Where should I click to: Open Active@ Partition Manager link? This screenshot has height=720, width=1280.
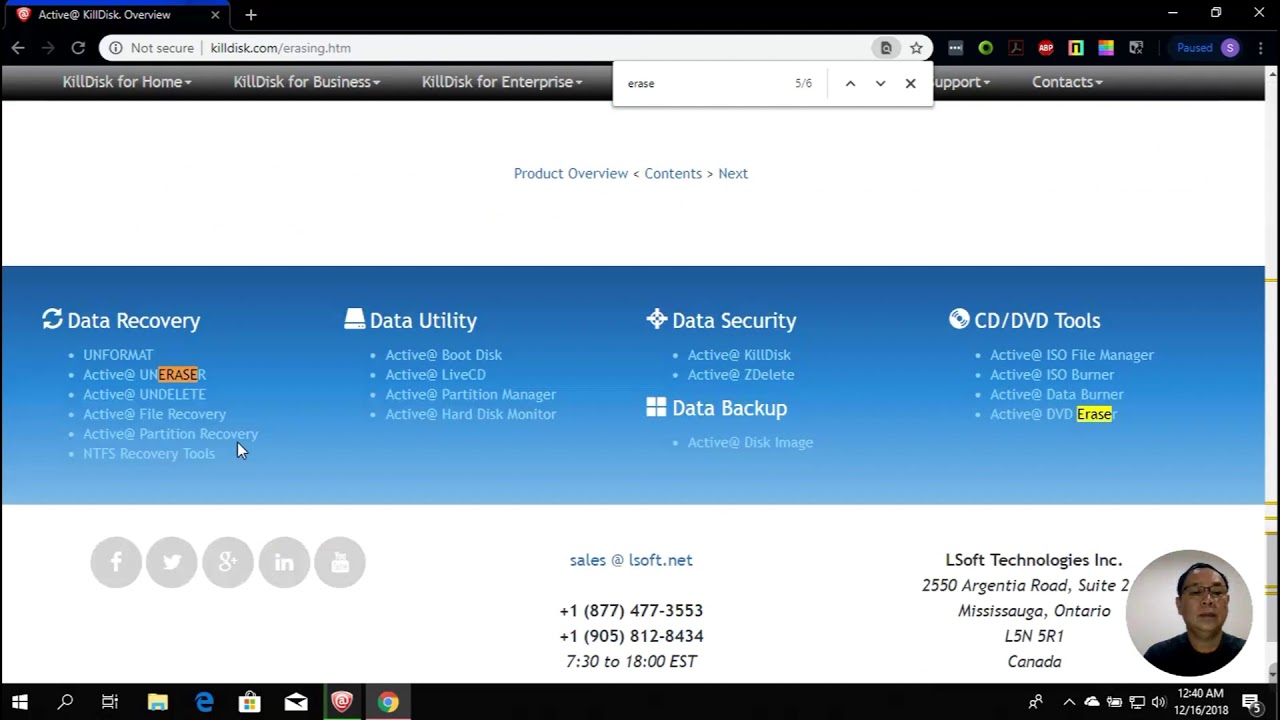[471, 395]
